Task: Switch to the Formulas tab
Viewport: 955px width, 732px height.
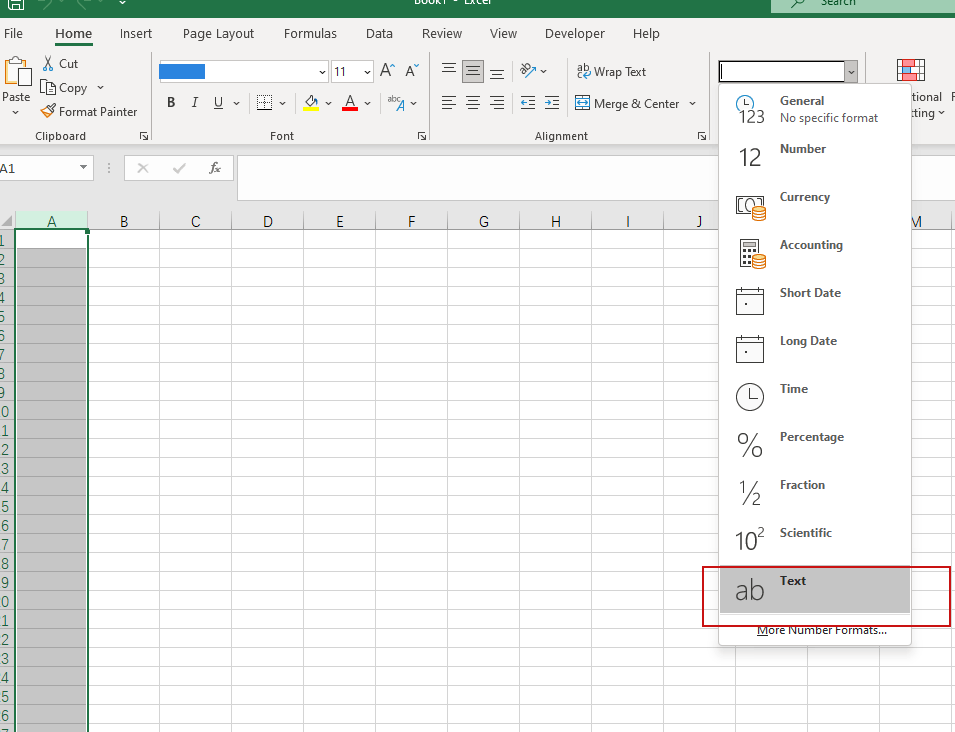Action: pos(310,33)
